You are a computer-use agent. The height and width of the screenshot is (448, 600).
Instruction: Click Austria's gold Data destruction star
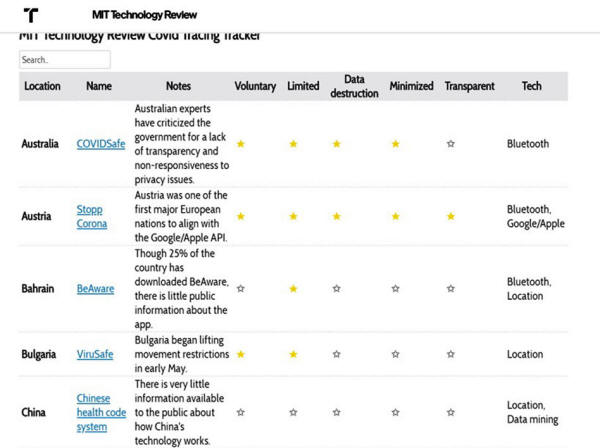pos(337,216)
